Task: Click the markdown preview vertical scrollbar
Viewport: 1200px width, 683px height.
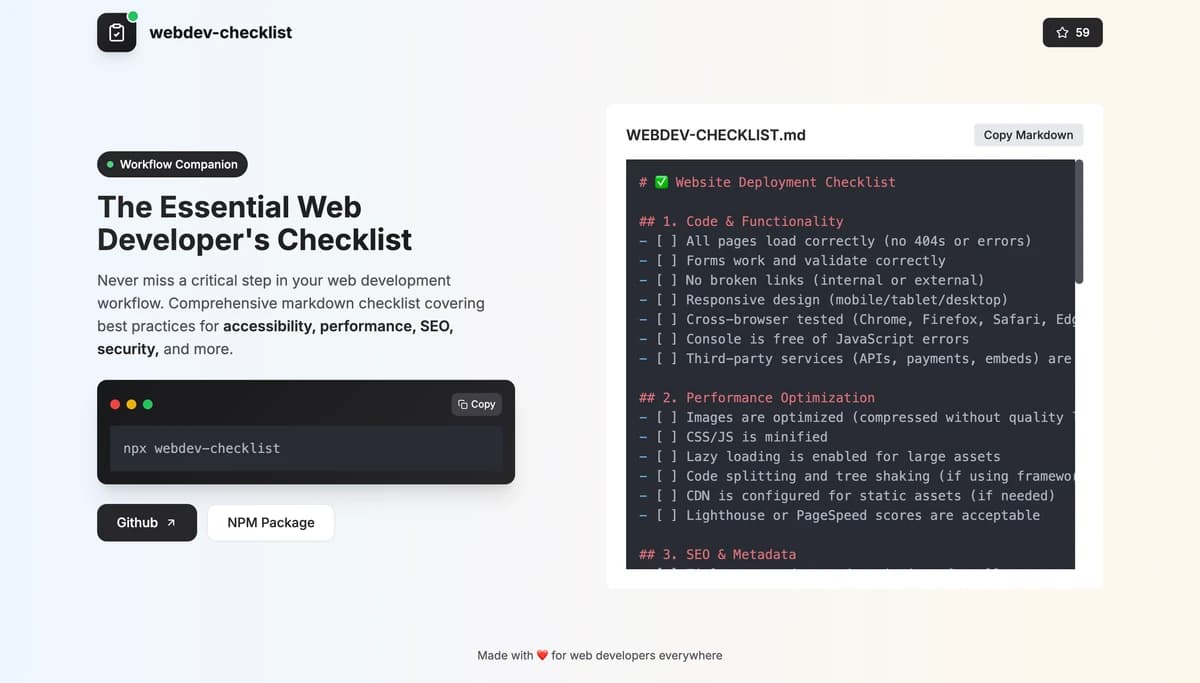Action: pyautogui.click(x=1079, y=222)
